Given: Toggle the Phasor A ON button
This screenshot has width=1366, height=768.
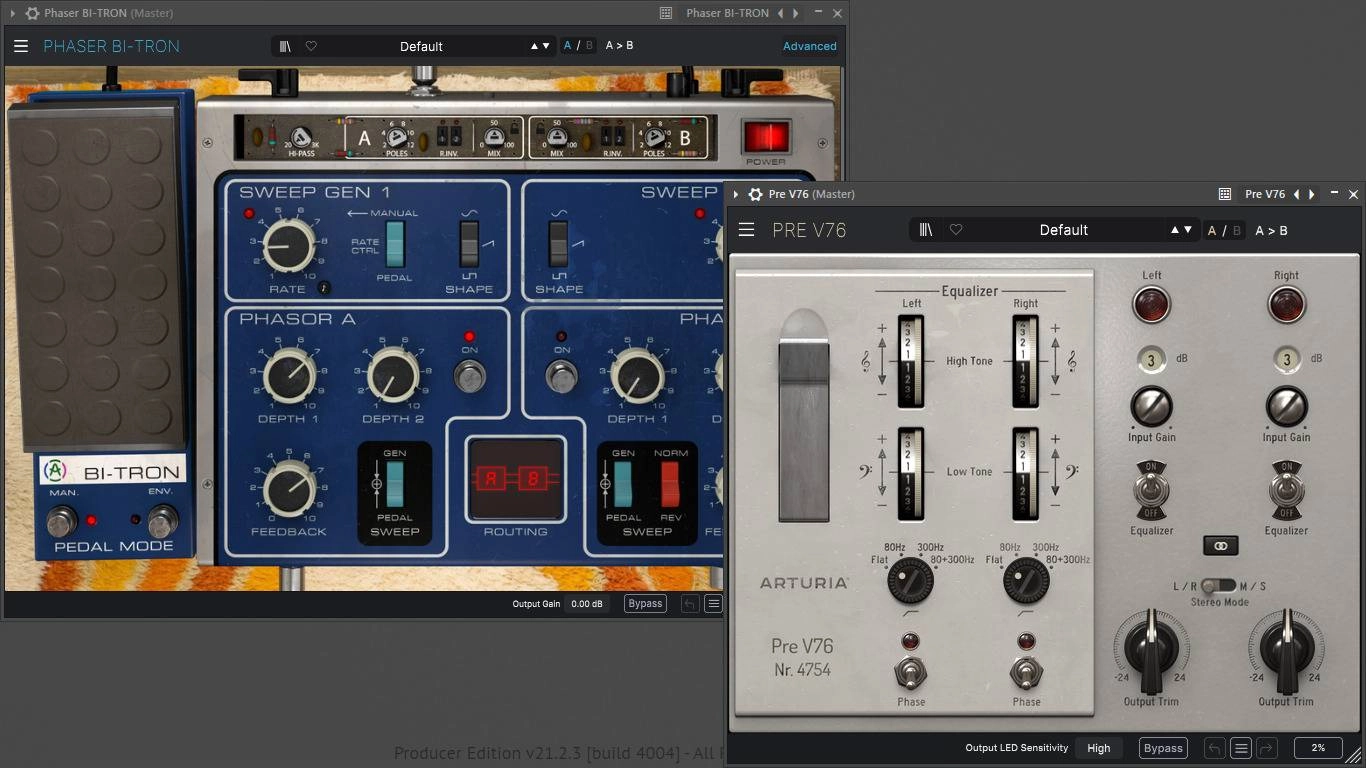Looking at the screenshot, I should coord(469,376).
